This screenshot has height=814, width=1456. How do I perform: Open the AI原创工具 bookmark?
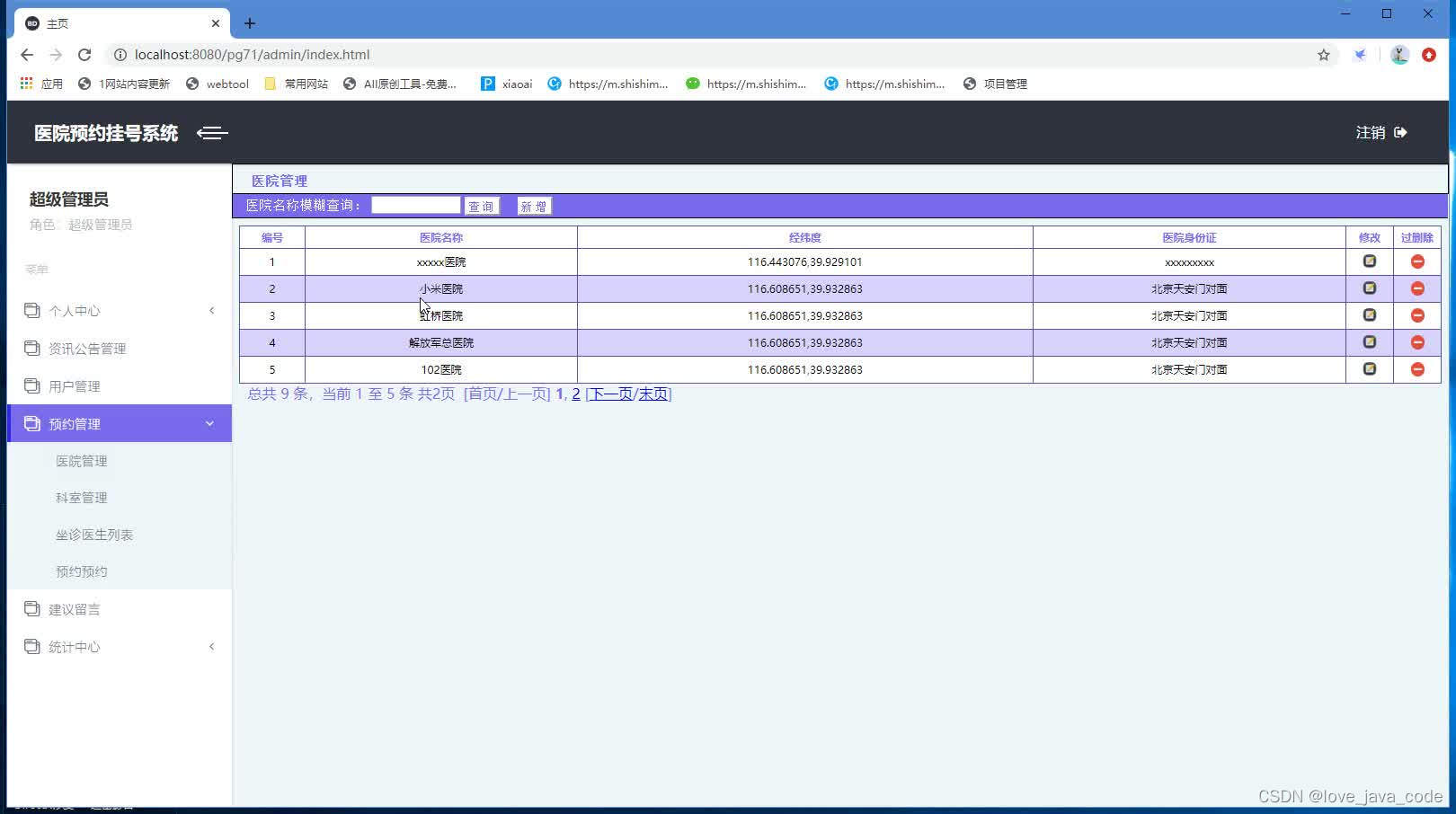(400, 84)
